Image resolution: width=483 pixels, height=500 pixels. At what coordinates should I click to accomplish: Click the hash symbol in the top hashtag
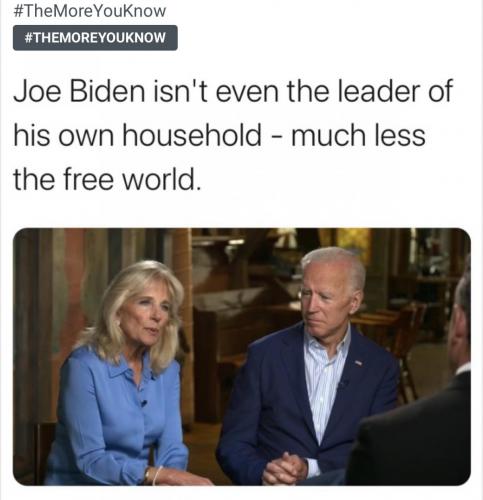click(18, 11)
